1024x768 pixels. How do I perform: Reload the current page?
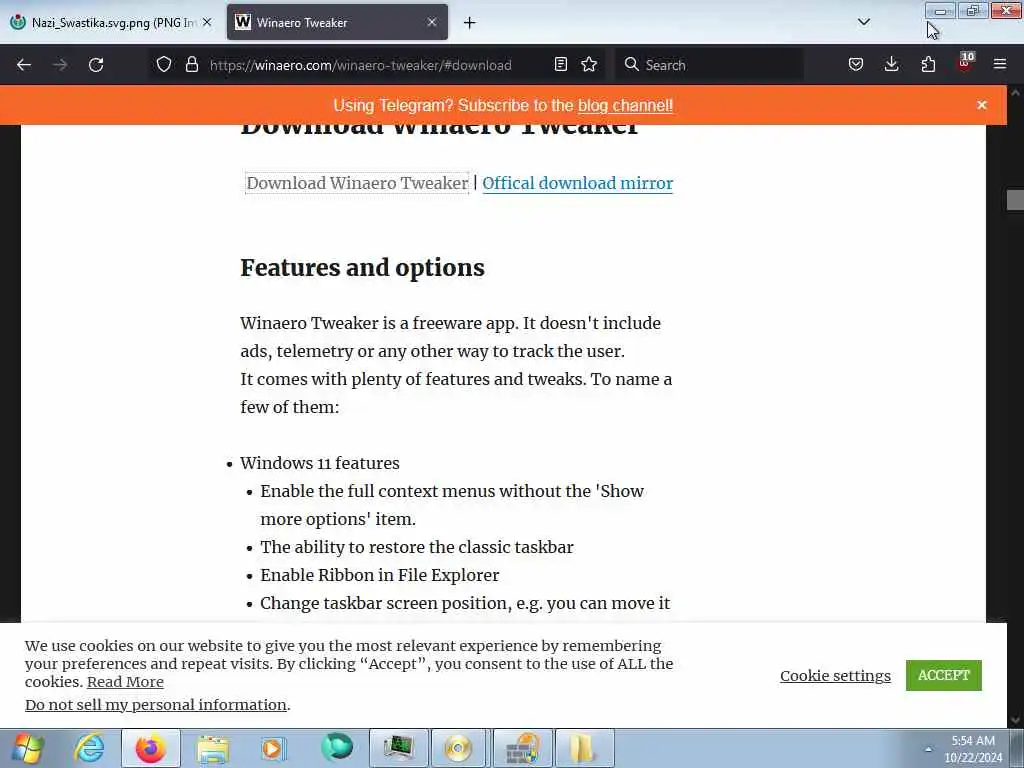click(x=96, y=65)
